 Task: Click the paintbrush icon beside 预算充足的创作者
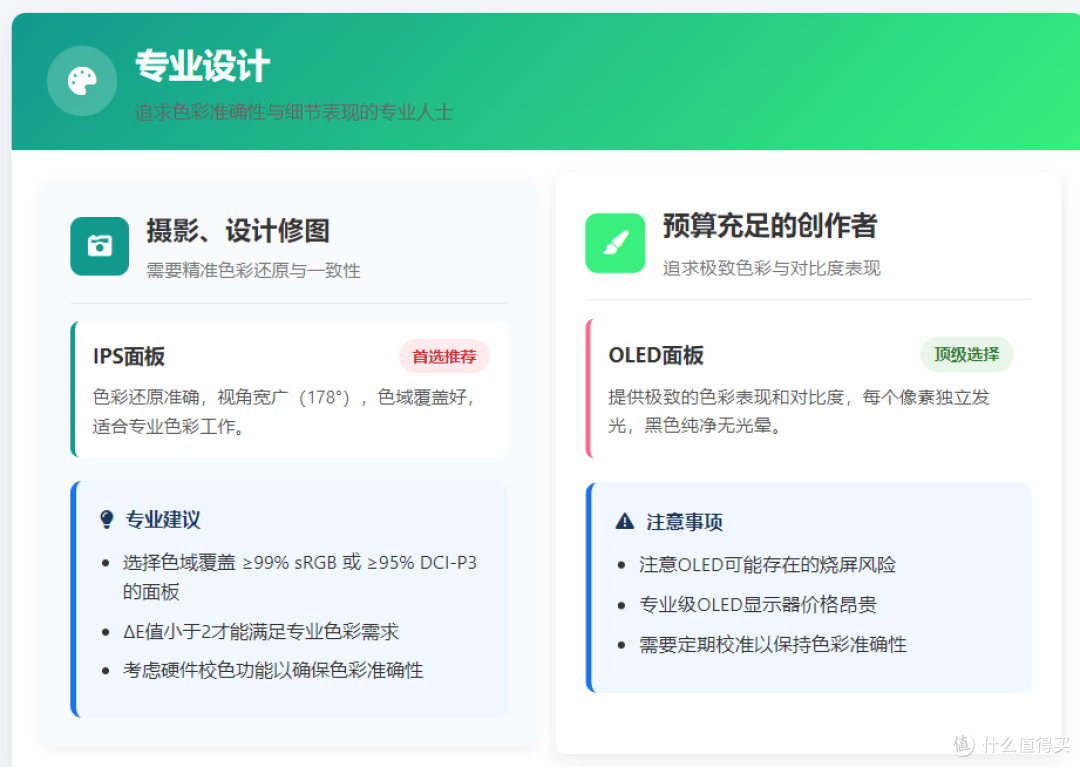pyautogui.click(x=615, y=243)
